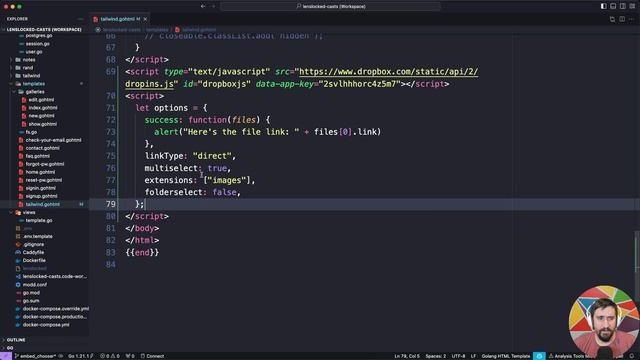The image size is (640, 360).
Task: Click Go 1.21.1 version in status bar
Action: 80,356
